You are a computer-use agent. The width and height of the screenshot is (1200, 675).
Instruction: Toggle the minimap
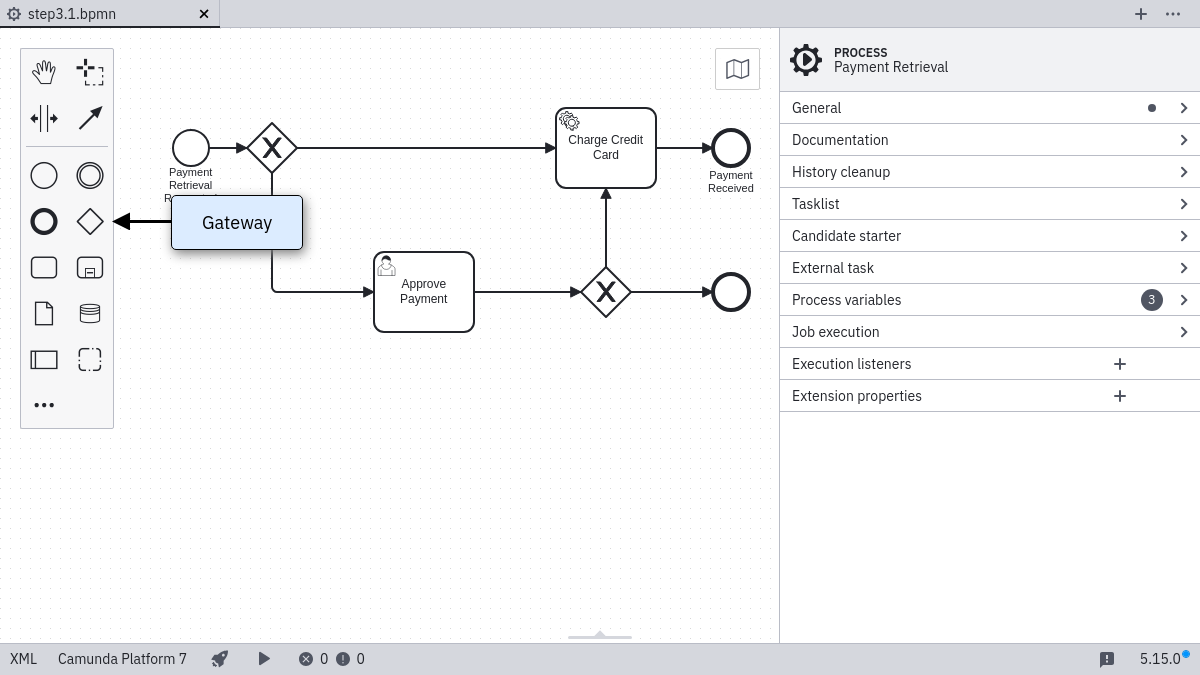tap(737, 69)
